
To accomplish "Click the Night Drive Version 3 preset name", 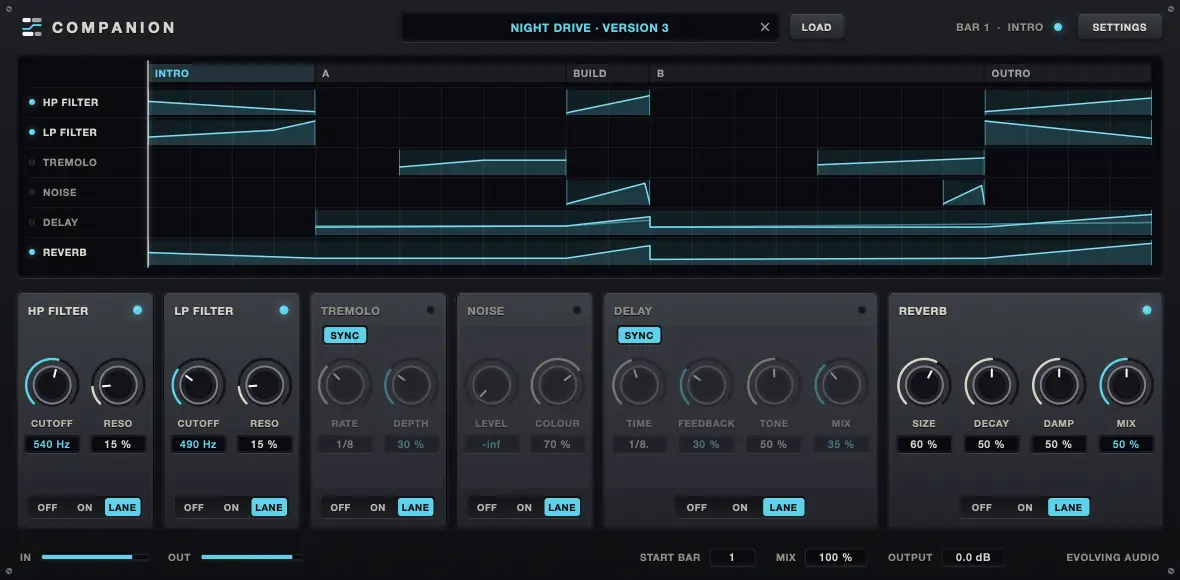I will (x=589, y=28).
